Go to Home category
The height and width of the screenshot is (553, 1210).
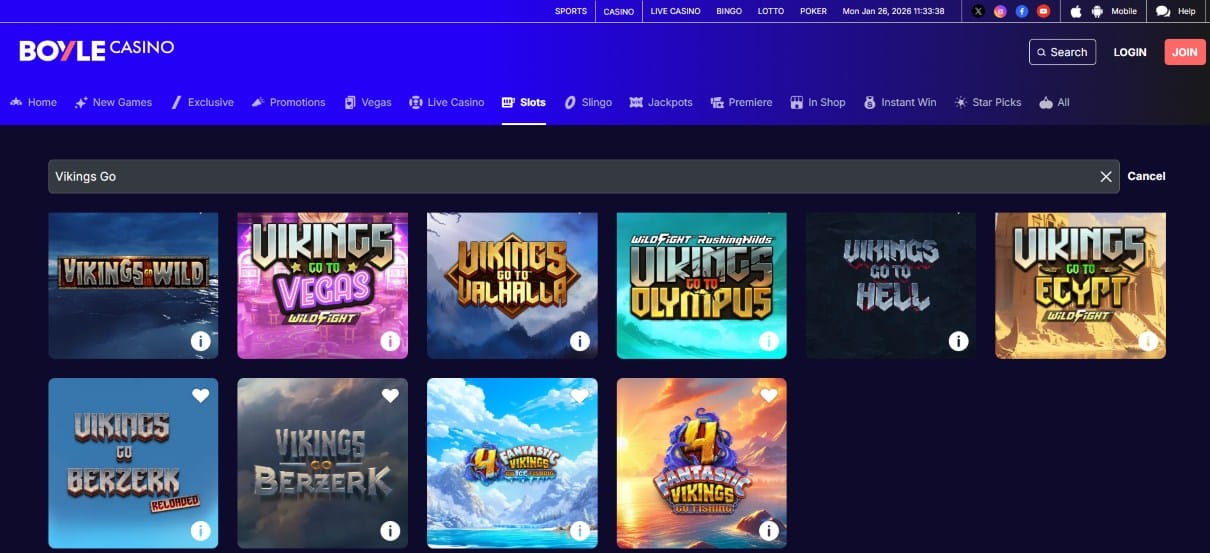coord(33,102)
